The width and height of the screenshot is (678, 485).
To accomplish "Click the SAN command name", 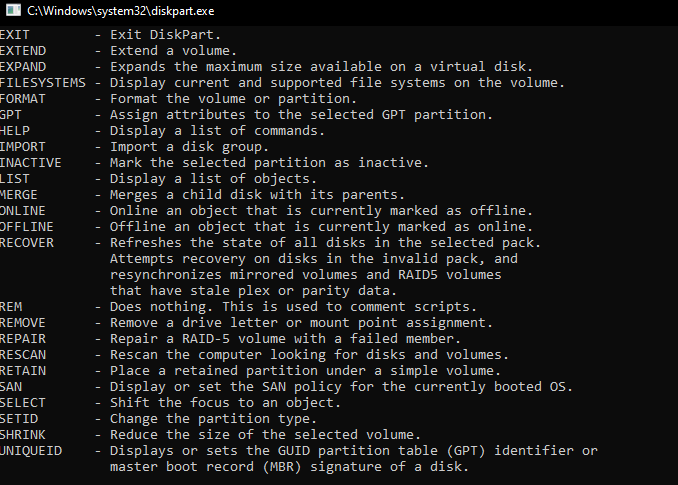I will [x=12, y=386].
